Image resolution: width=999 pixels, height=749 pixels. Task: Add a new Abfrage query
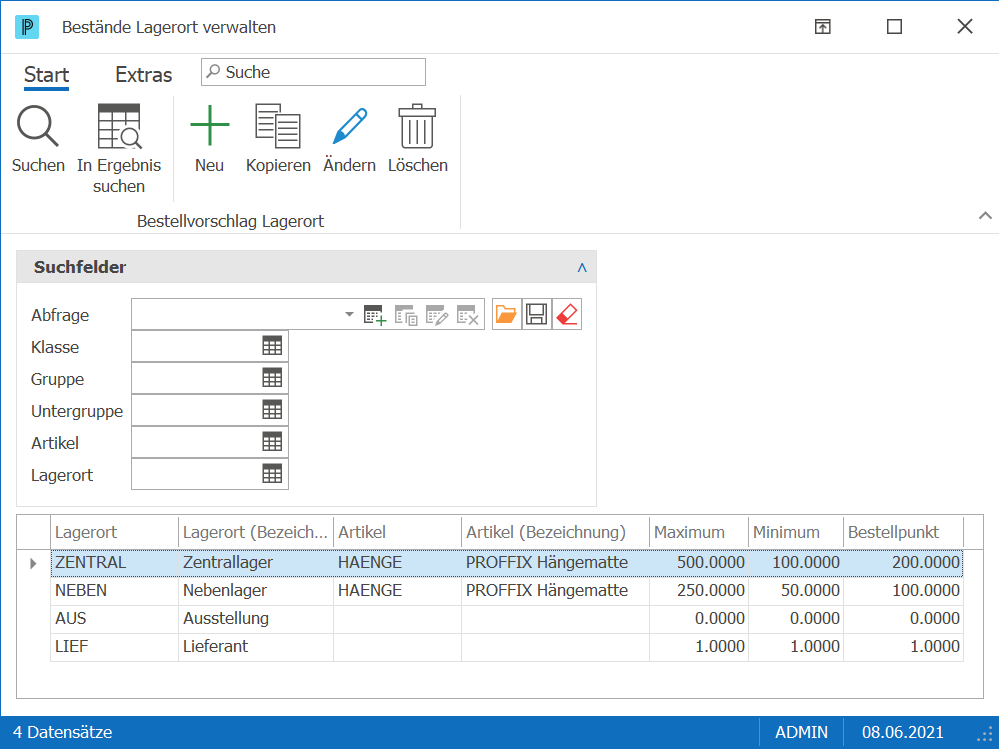[375, 315]
